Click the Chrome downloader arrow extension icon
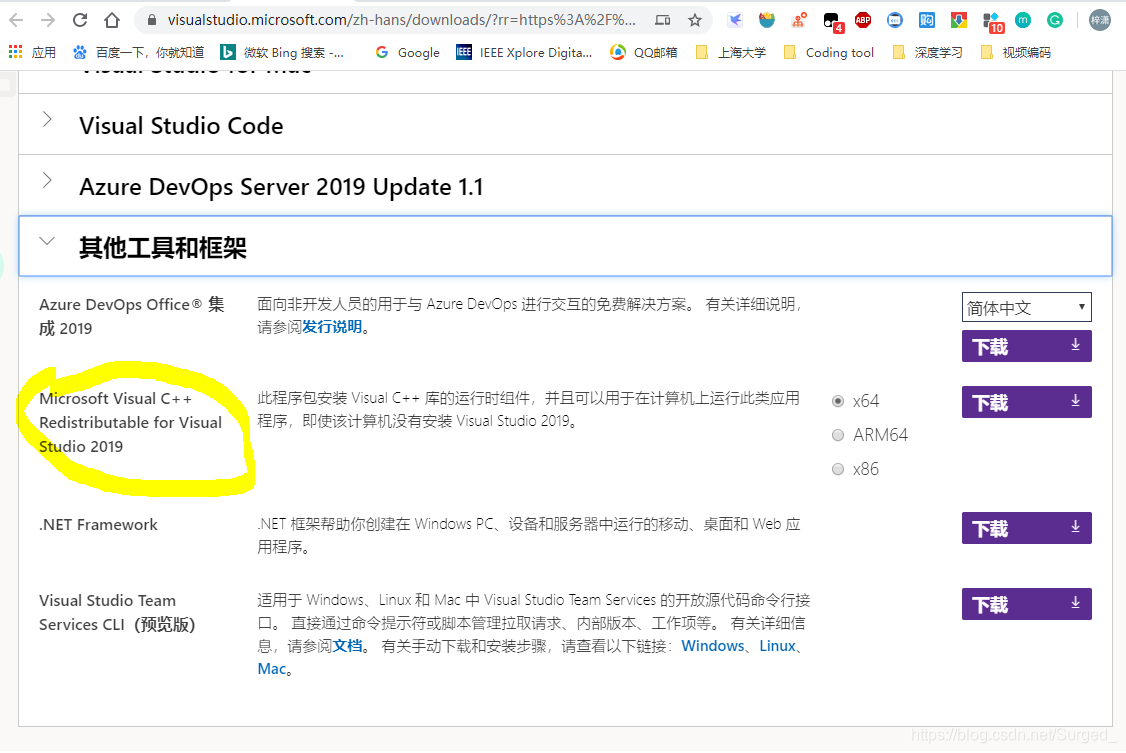 click(959, 20)
